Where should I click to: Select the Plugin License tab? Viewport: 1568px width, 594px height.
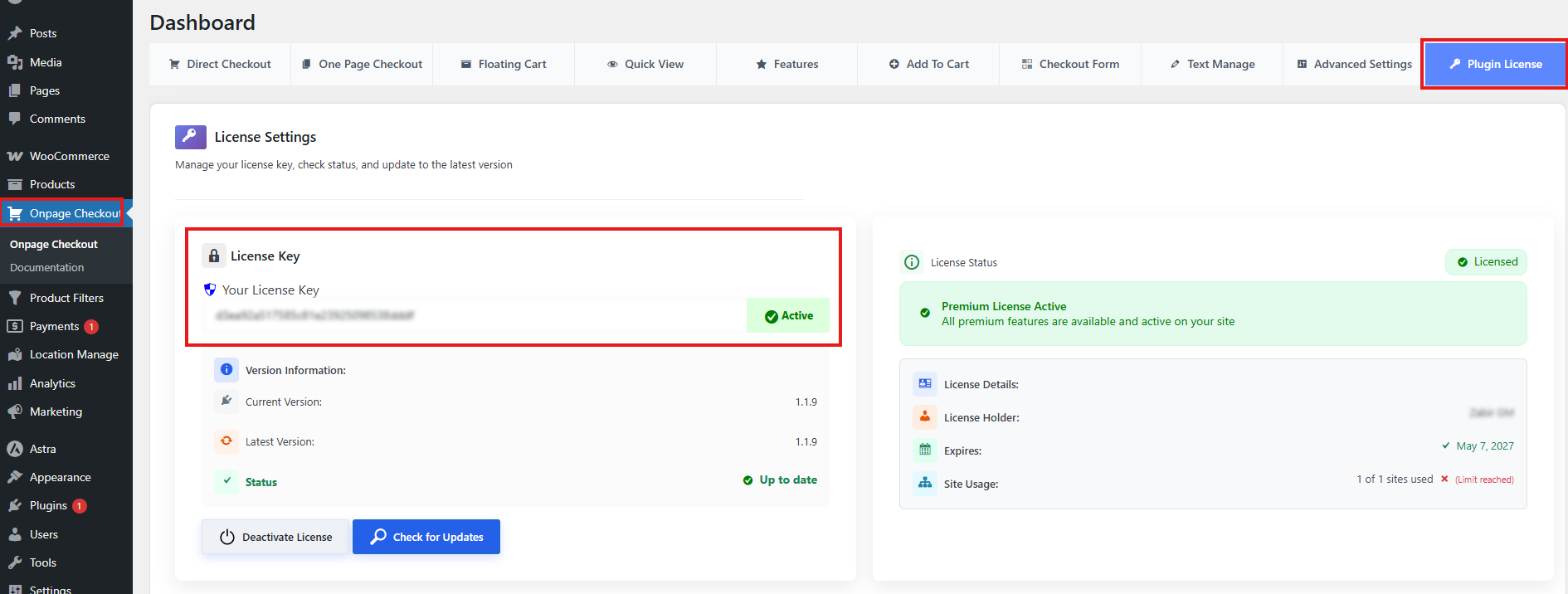click(x=1495, y=64)
